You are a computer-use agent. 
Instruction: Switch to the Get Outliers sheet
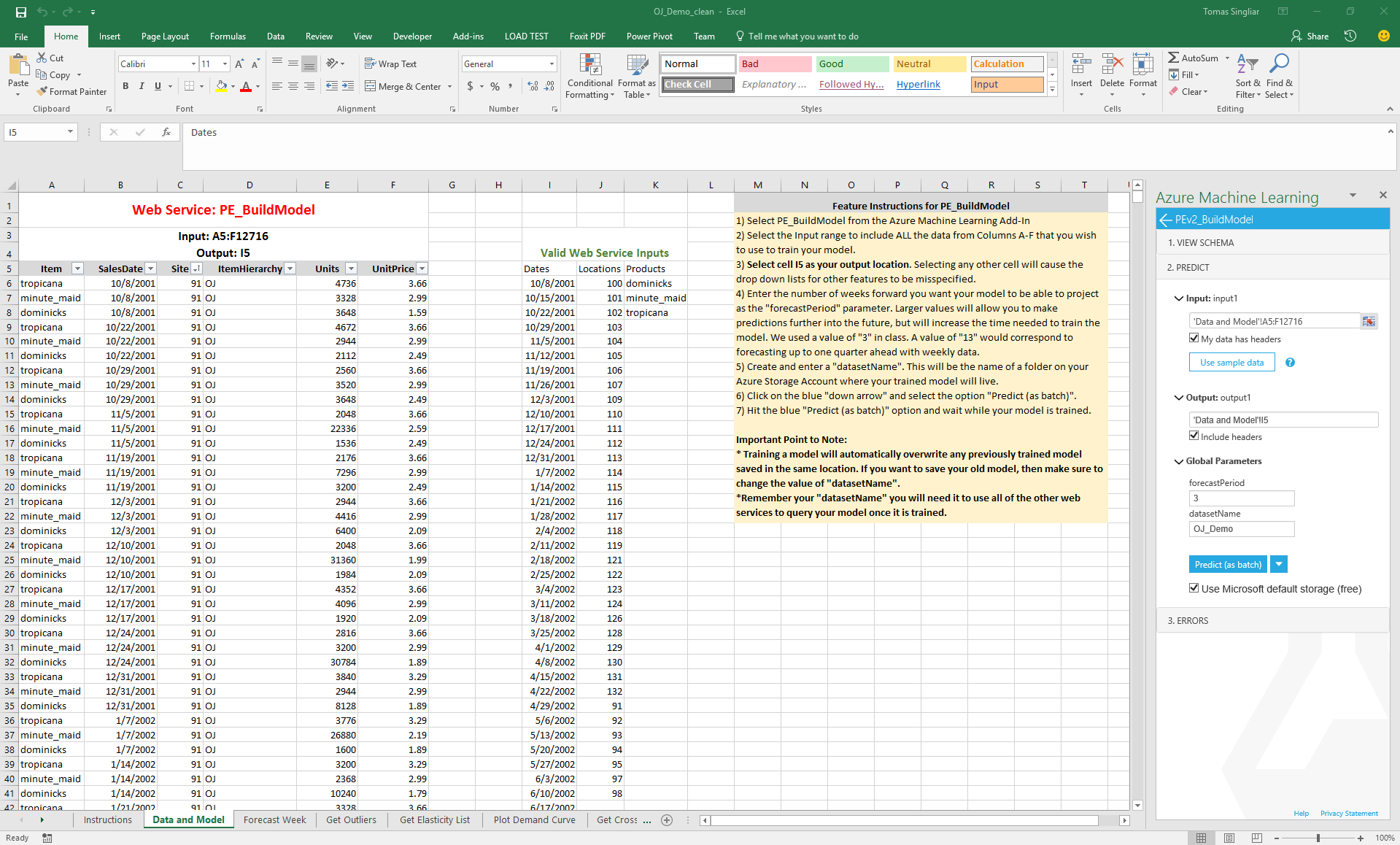coord(351,820)
